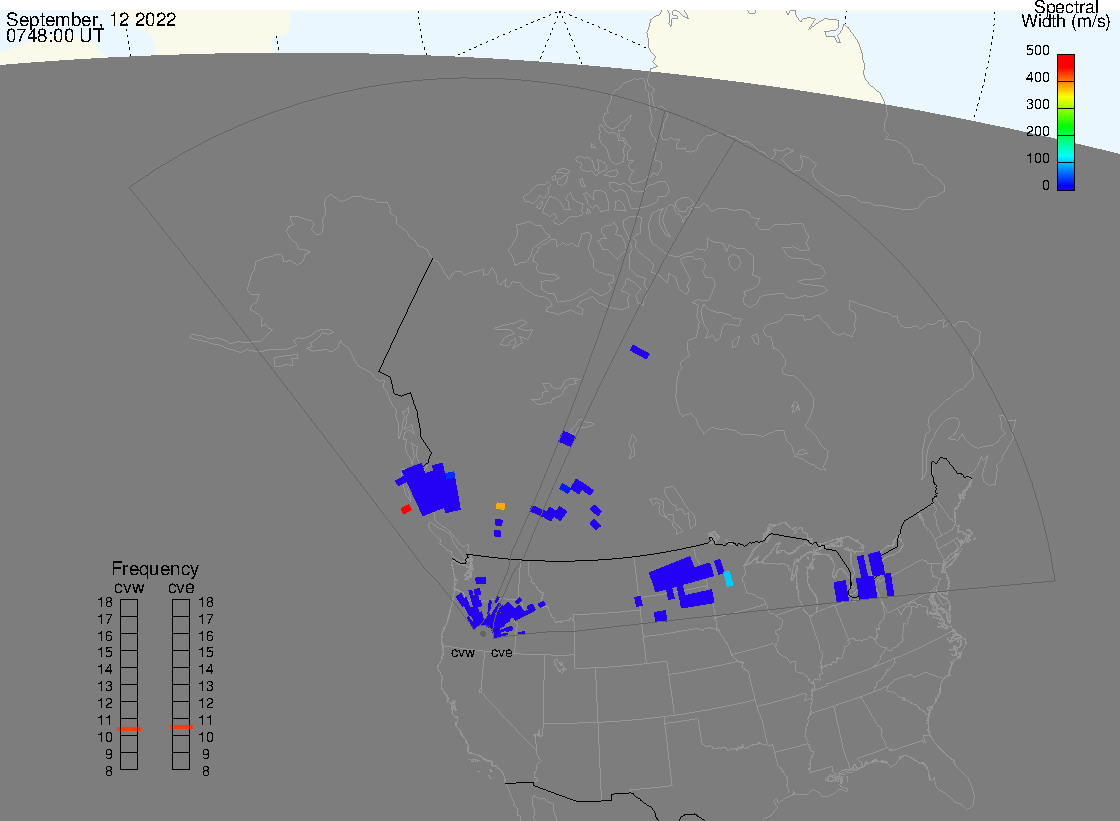Click the Frequency legend heading
Viewport: 1120px width, 821px height.
click(155, 569)
